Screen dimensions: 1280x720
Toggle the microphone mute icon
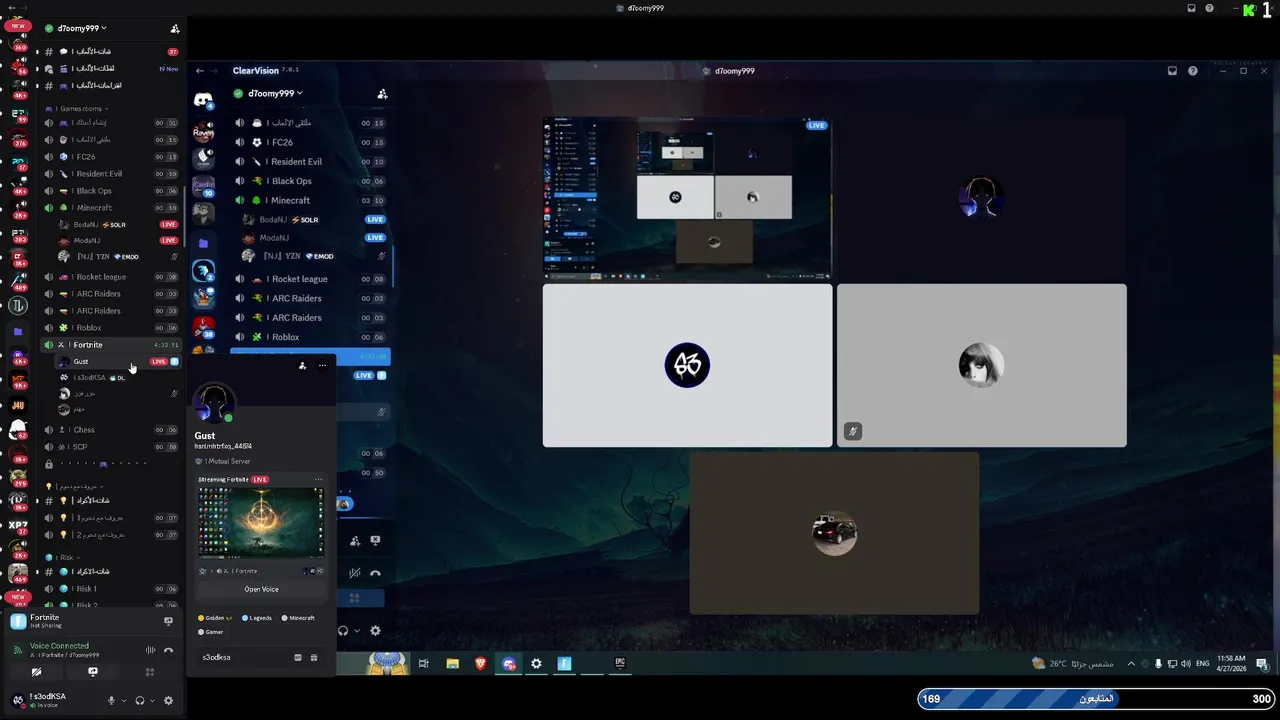[112, 701]
